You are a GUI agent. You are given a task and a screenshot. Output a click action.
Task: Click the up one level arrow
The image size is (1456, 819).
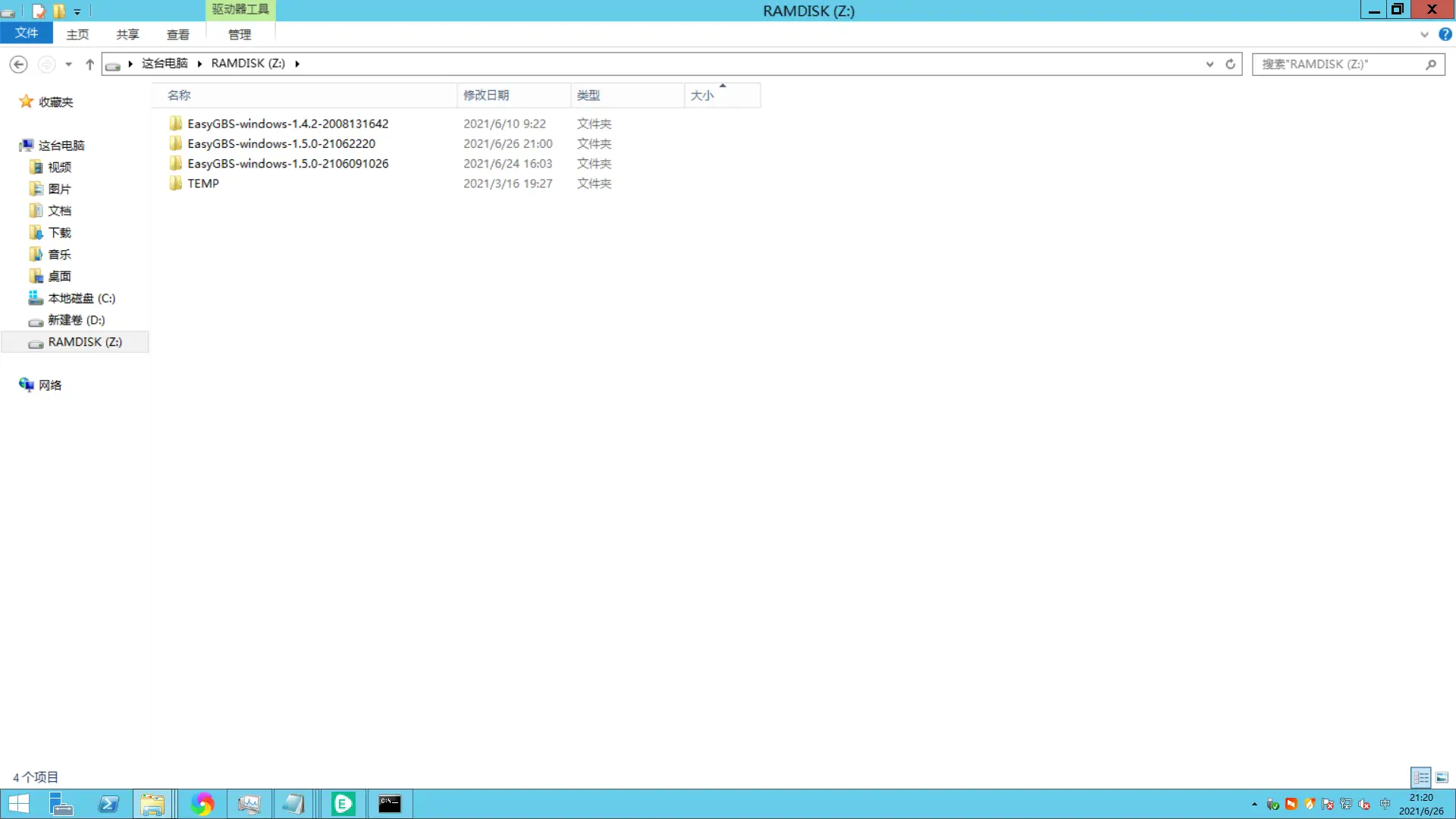89,64
